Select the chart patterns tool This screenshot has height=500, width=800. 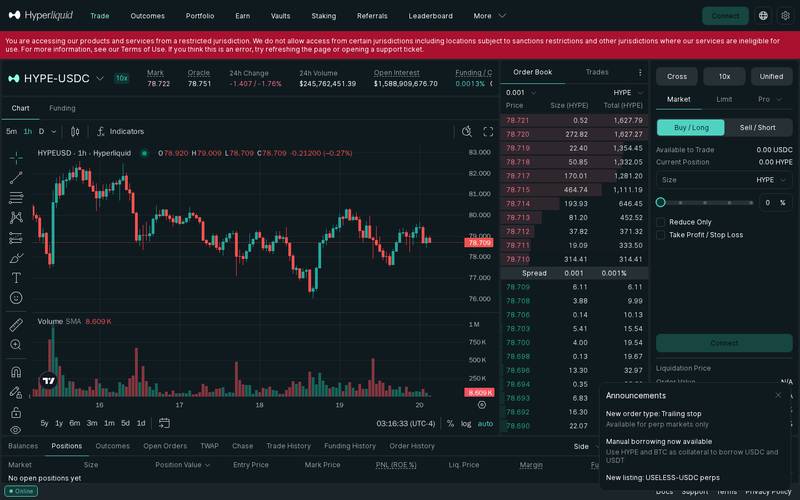[16, 218]
